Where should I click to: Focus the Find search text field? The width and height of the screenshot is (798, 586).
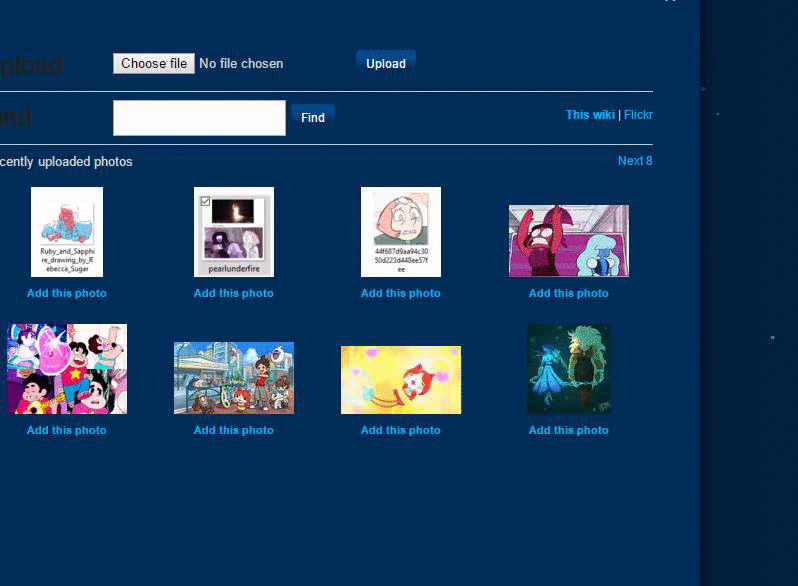tap(199, 118)
